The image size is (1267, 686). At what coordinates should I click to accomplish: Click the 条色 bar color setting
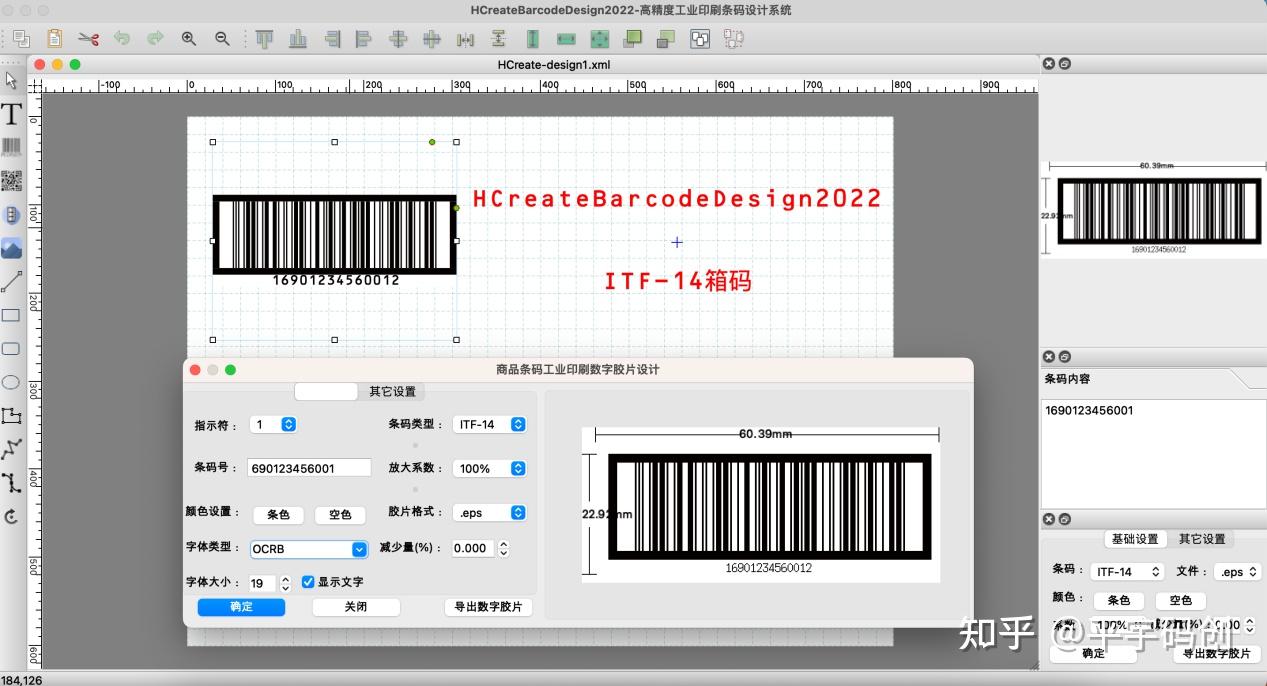(x=278, y=515)
